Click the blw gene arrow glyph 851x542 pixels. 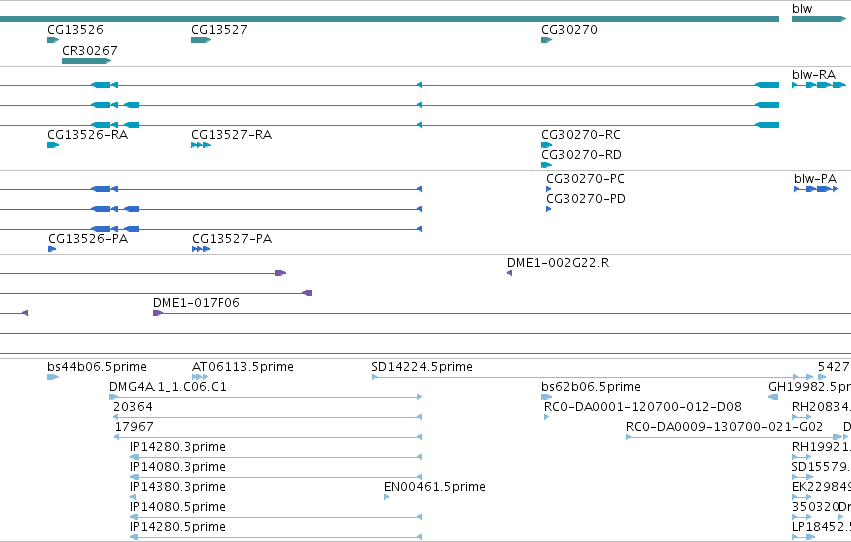click(818, 19)
